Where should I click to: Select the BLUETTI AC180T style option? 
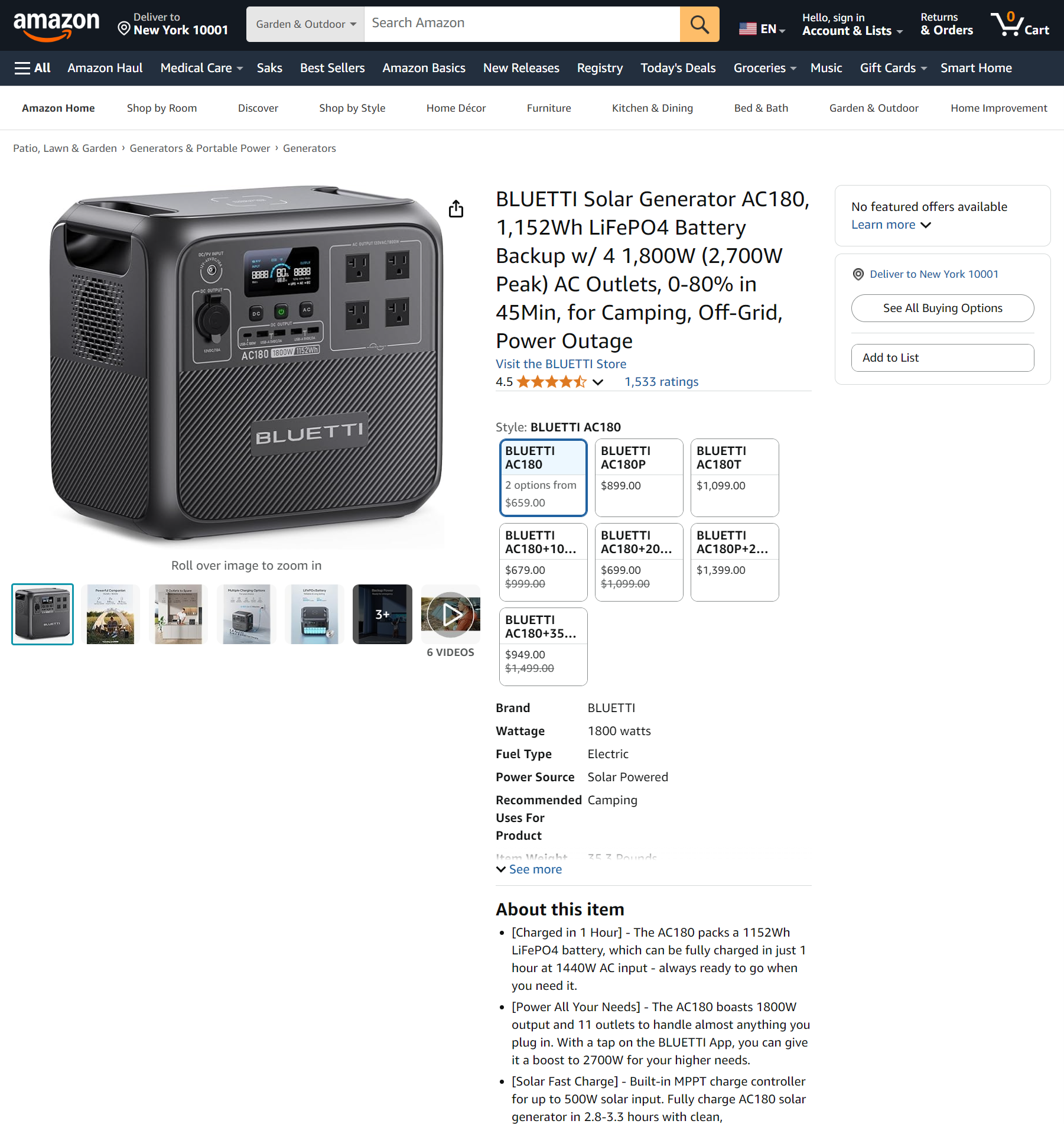tap(734, 477)
